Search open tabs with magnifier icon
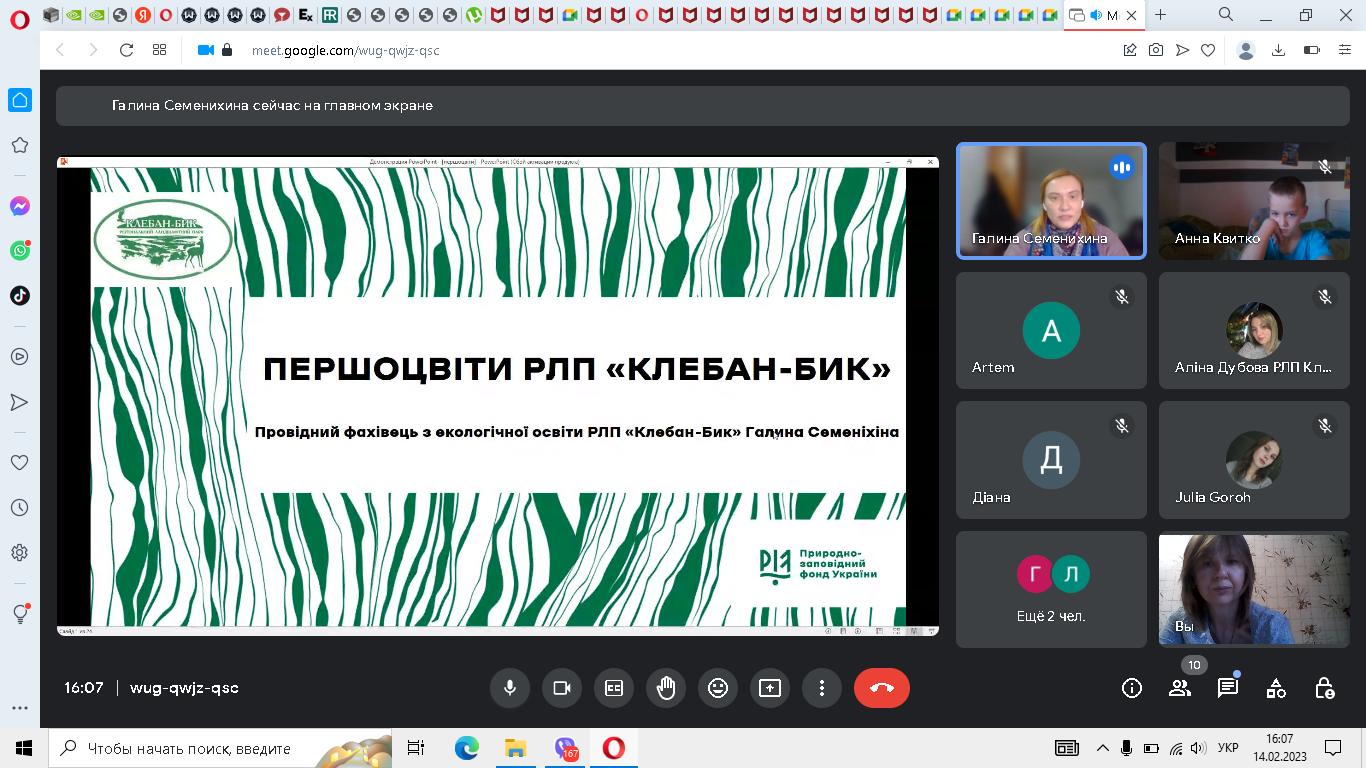Image resolution: width=1366 pixels, height=768 pixels. tap(1226, 15)
